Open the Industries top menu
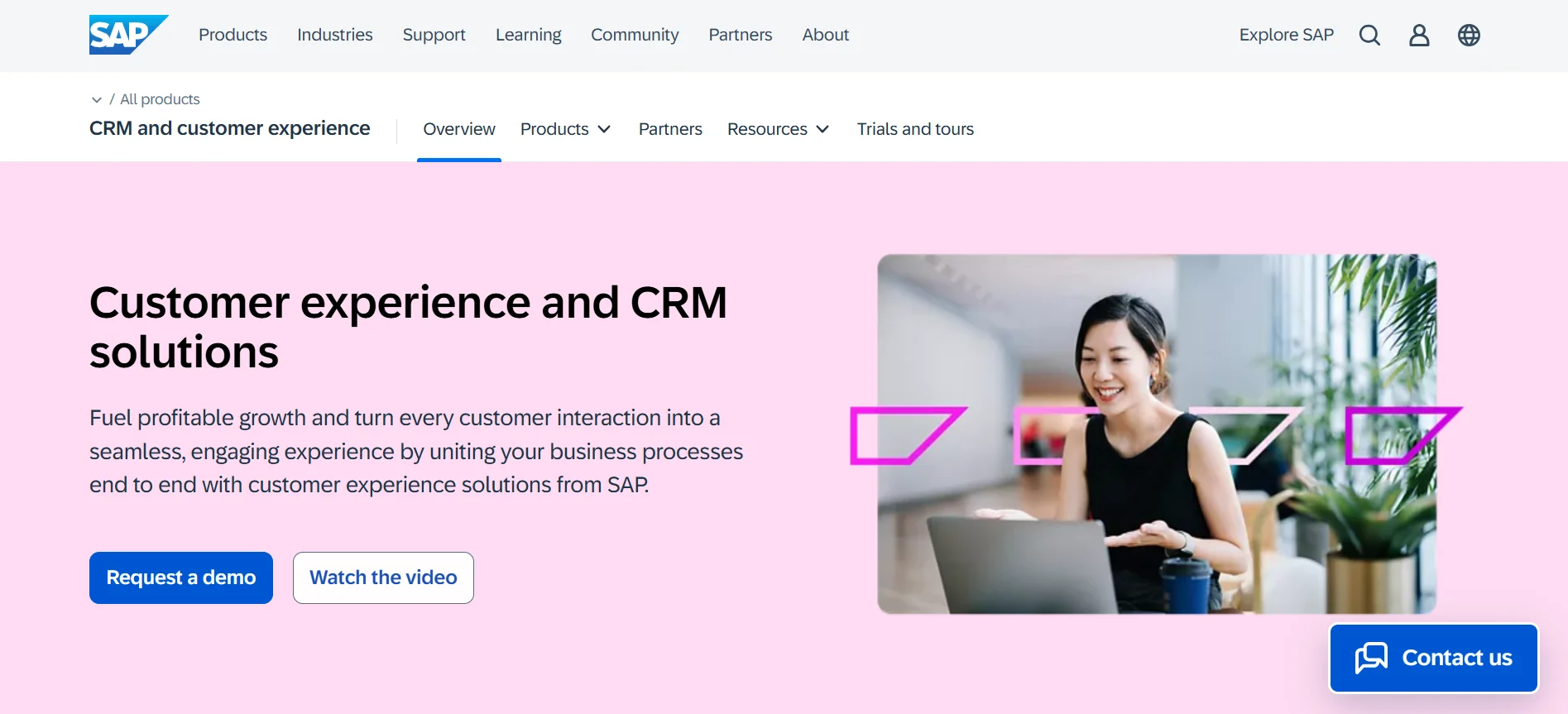The height and width of the screenshot is (714, 1568). pos(335,35)
